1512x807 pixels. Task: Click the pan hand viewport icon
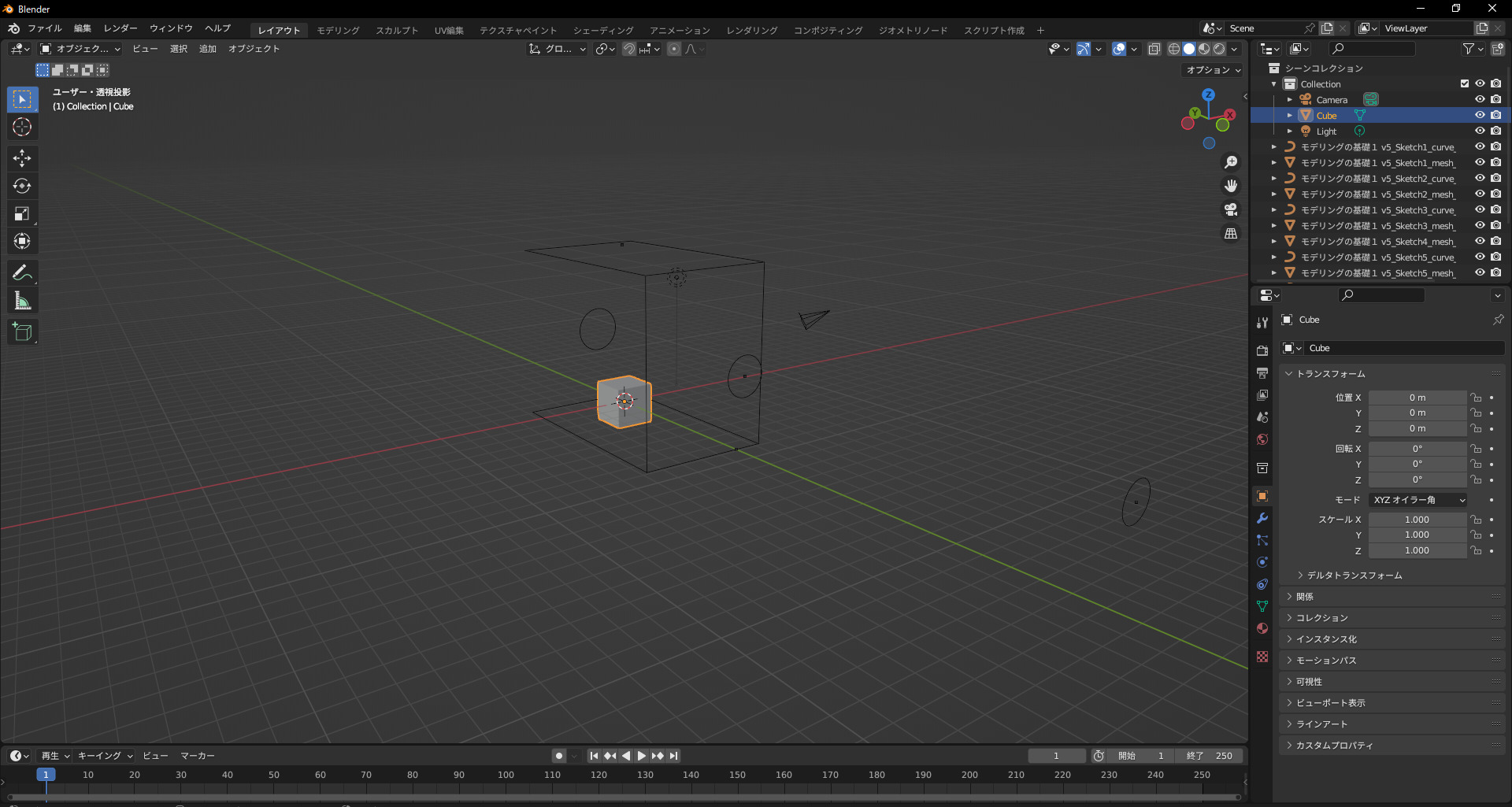pos(1230,186)
